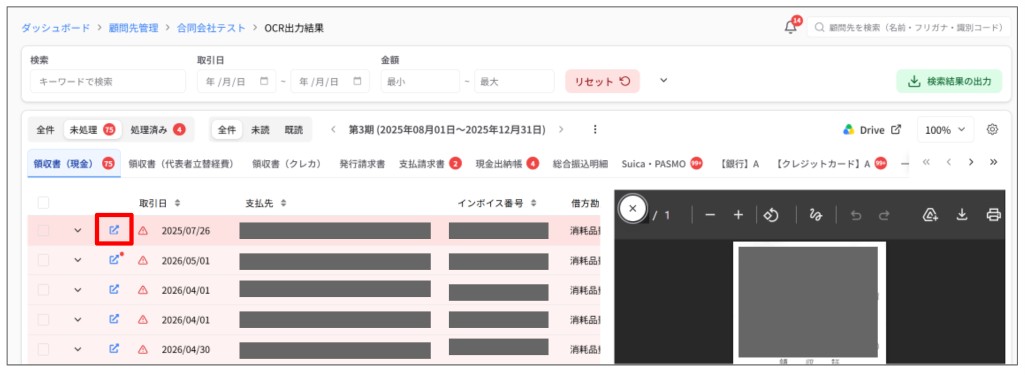The image size is (1025, 375).
Task: Select the draw annotation tool in PDF viewer
Action: coord(815,215)
